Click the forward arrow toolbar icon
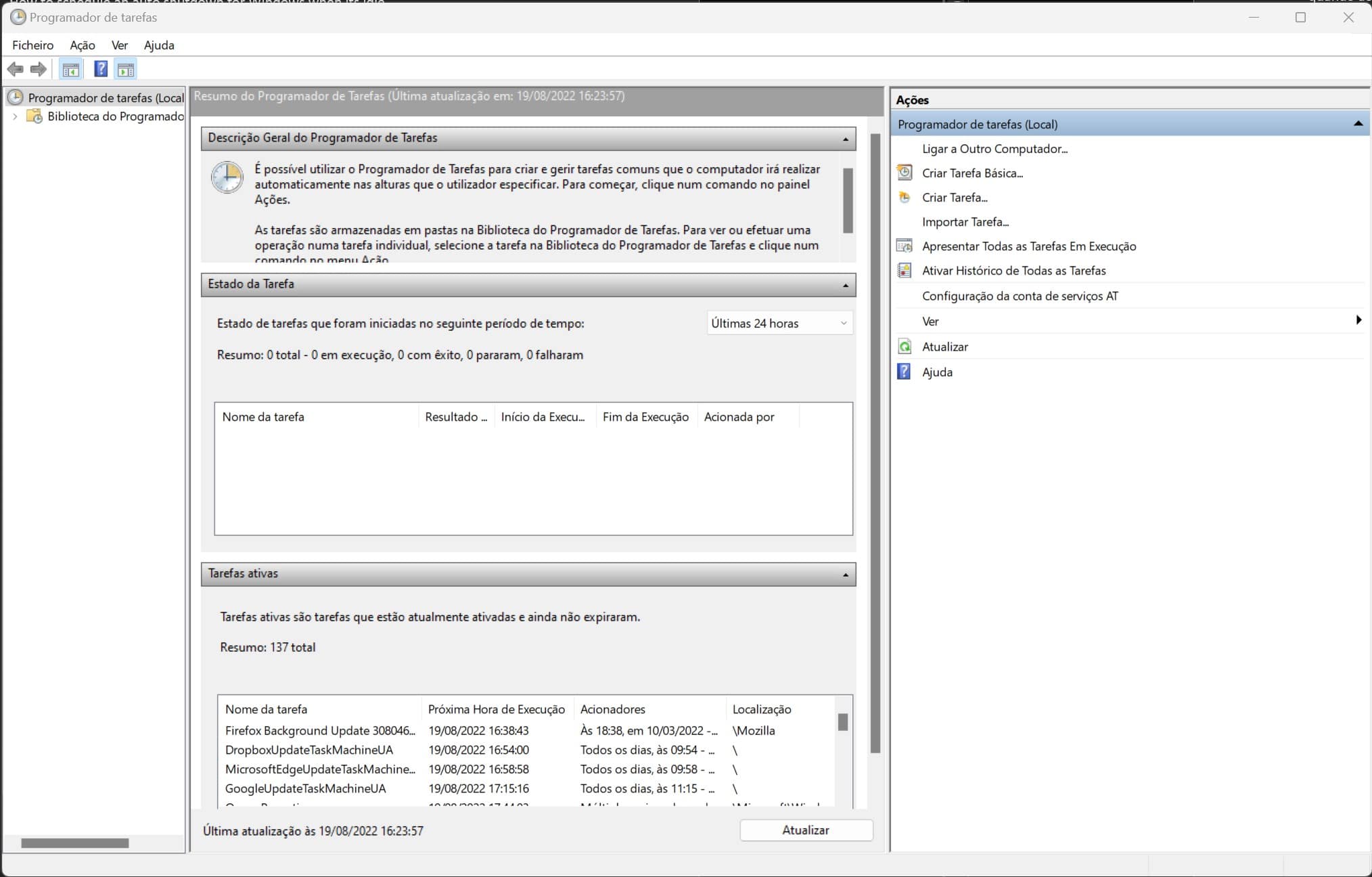 39,69
